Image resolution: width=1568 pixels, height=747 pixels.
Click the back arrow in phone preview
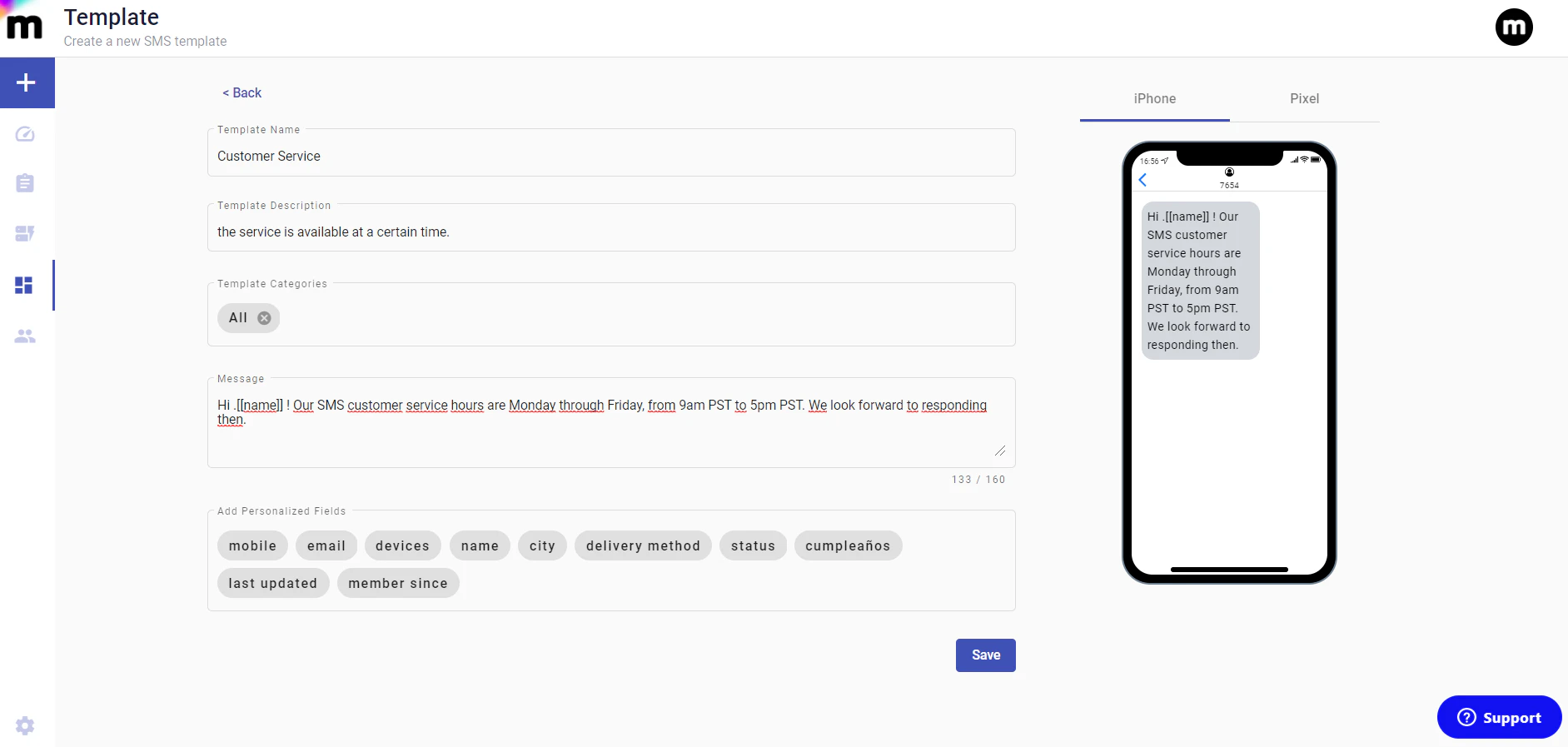1142,180
